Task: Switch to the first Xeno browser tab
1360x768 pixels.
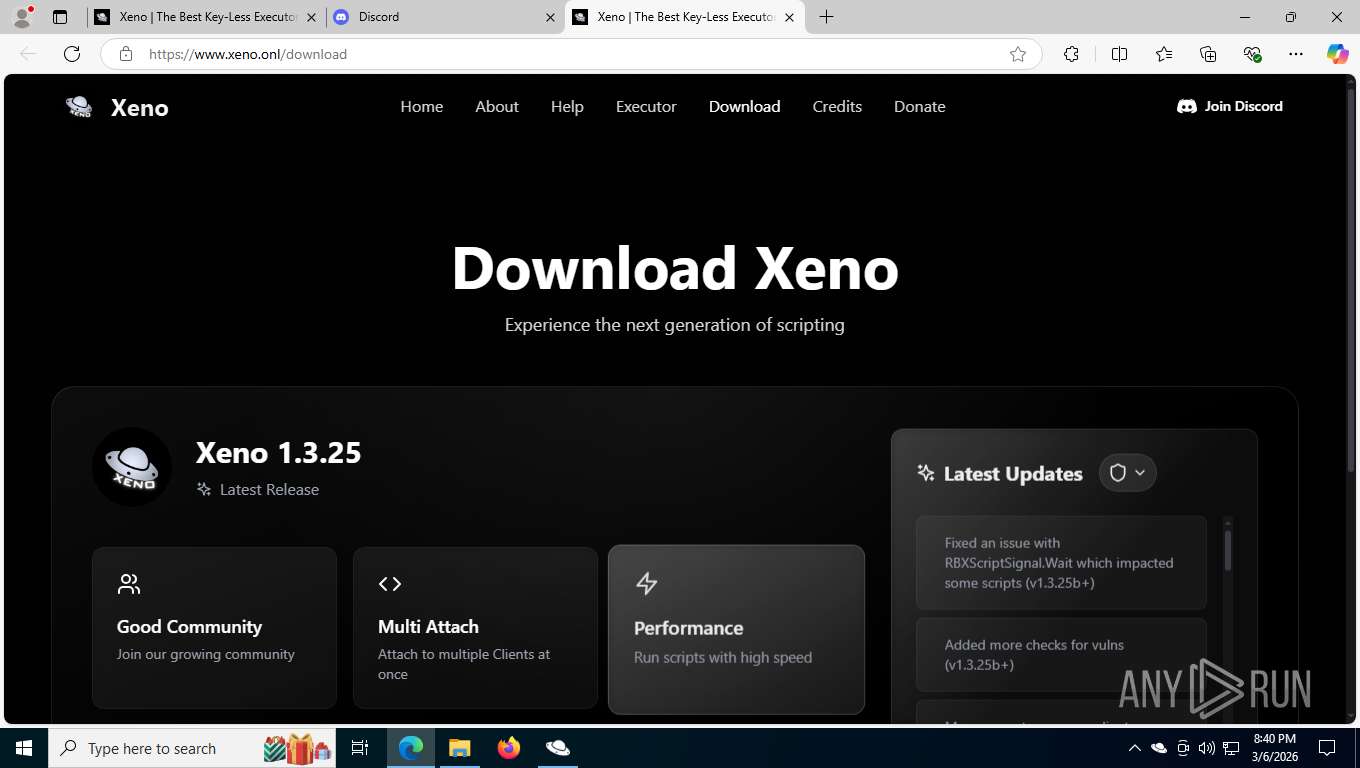Action: pyautogui.click(x=206, y=17)
